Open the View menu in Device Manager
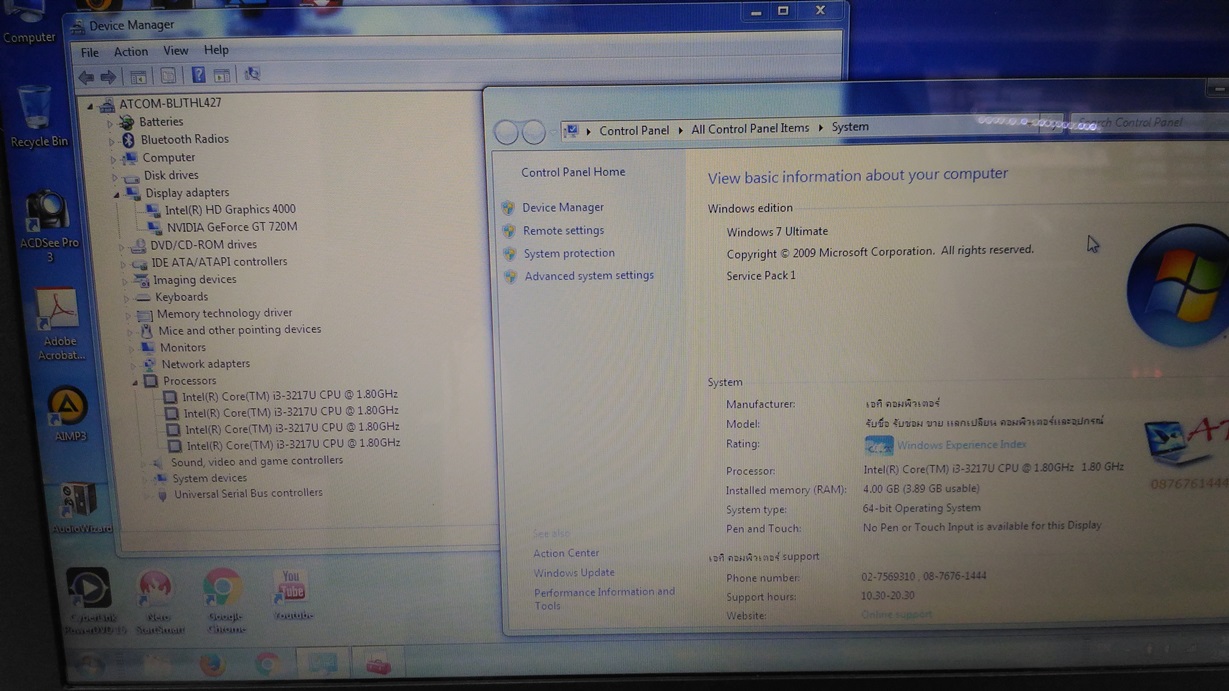This screenshot has width=1229, height=691. tap(176, 50)
